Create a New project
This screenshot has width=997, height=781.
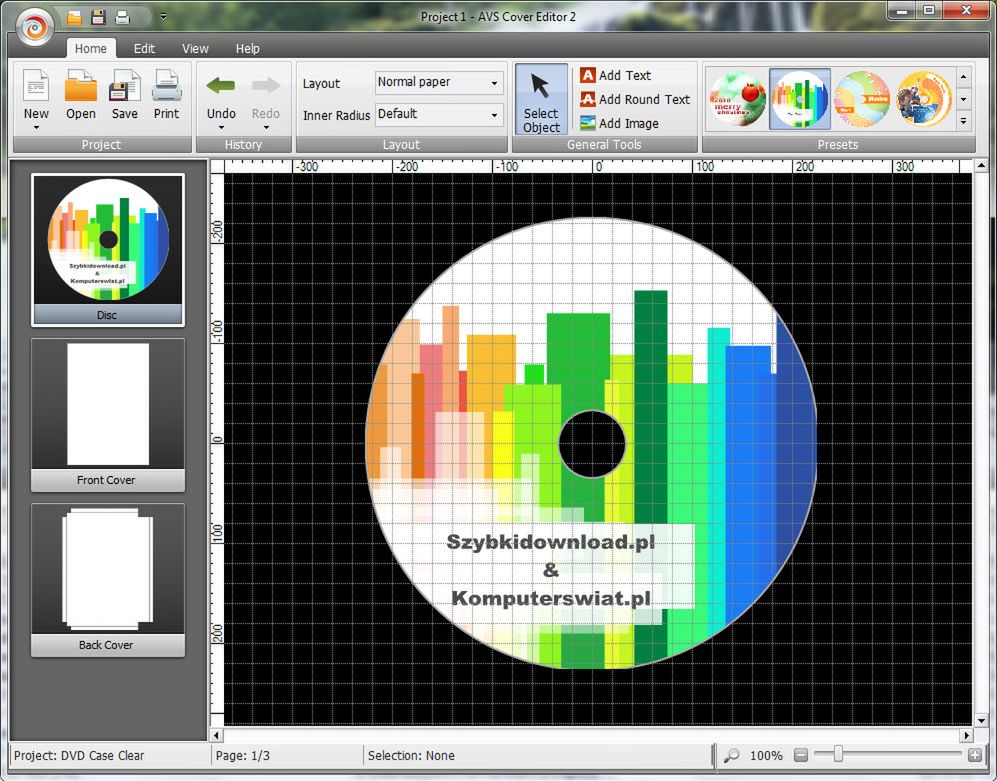click(x=36, y=93)
